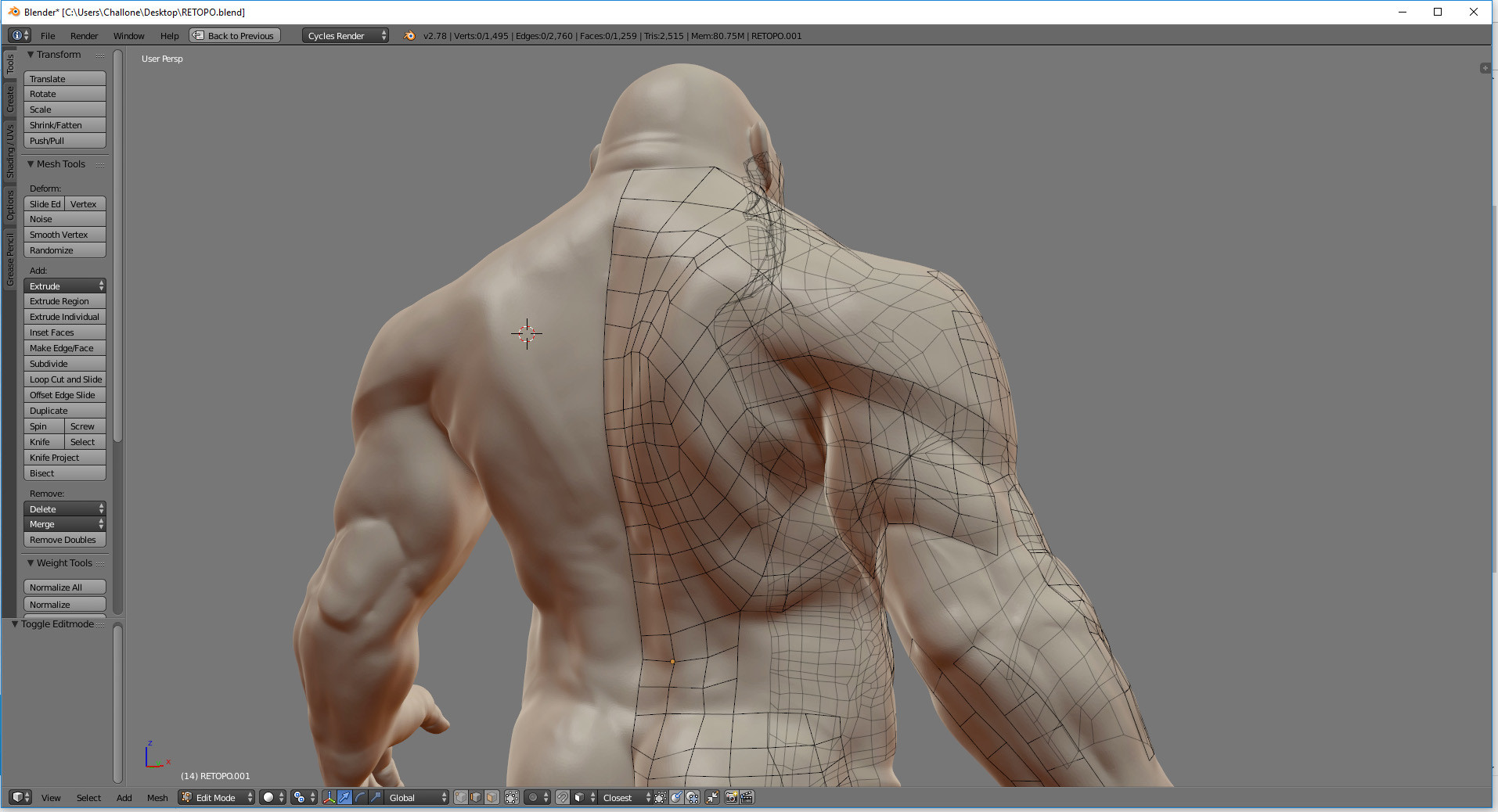Image resolution: width=1498 pixels, height=812 pixels.
Task: Collapse the Toggle Editmode operator panel
Action: (15, 624)
